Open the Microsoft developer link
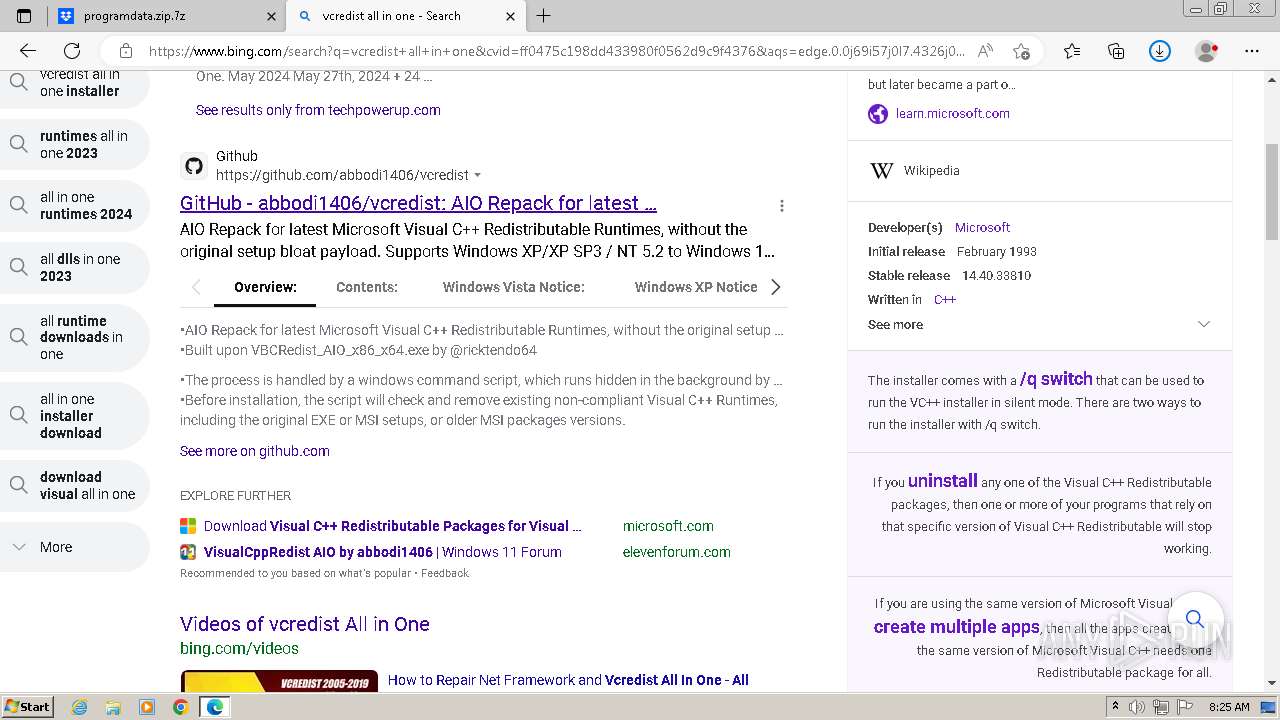The width and height of the screenshot is (1280, 720). (x=982, y=228)
